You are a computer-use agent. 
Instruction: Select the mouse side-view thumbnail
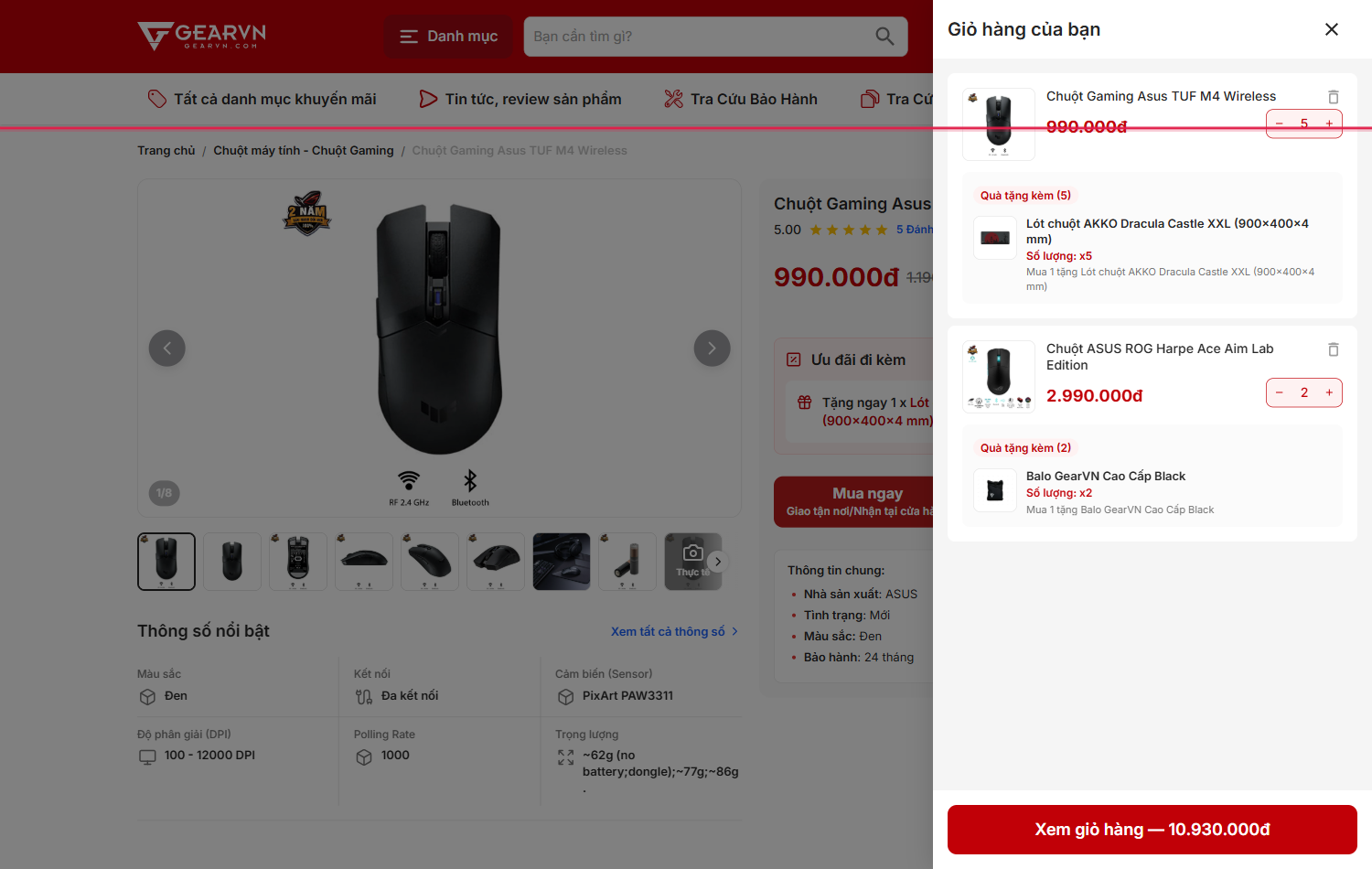tap(364, 562)
